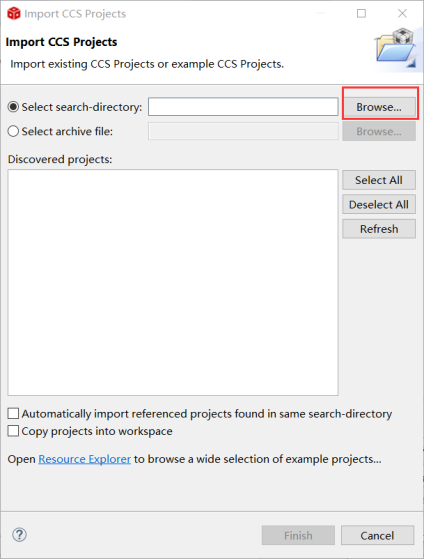Click Refresh to rescan projects

click(x=379, y=229)
